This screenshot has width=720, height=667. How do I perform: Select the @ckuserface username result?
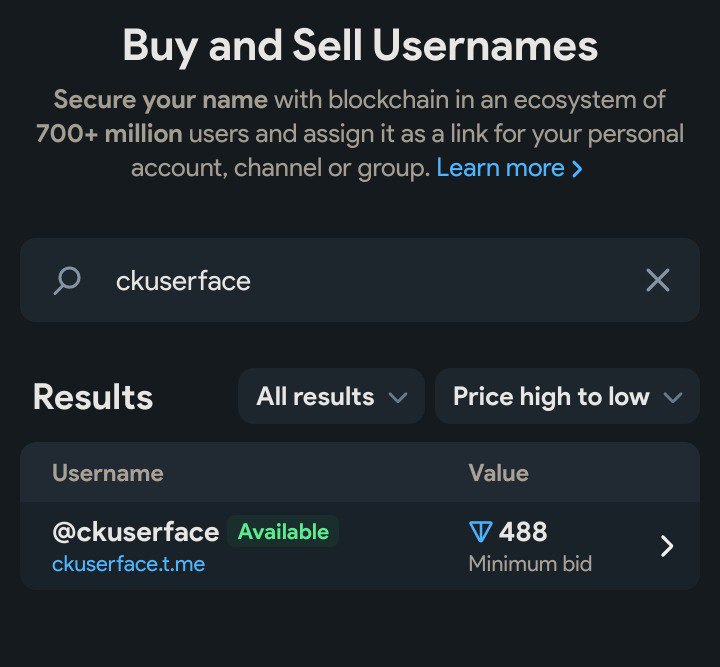point(135,532)
